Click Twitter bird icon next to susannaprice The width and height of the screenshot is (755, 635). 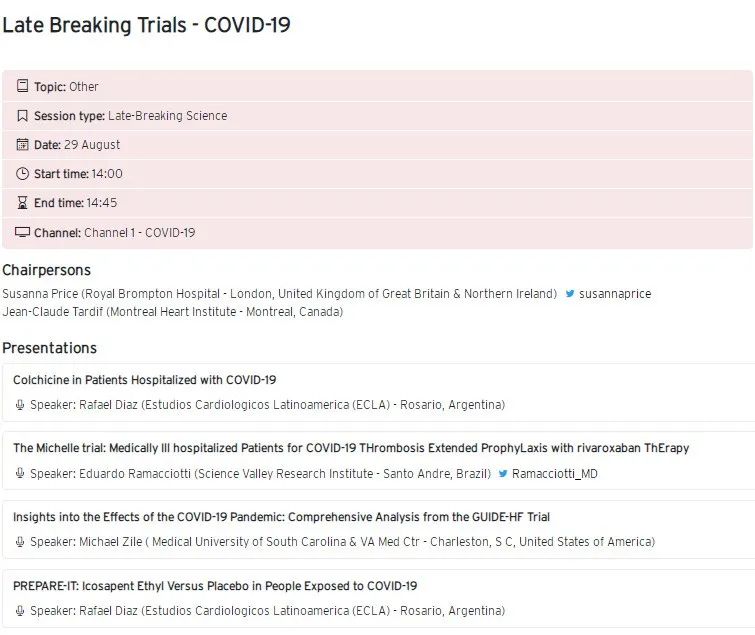570,294
